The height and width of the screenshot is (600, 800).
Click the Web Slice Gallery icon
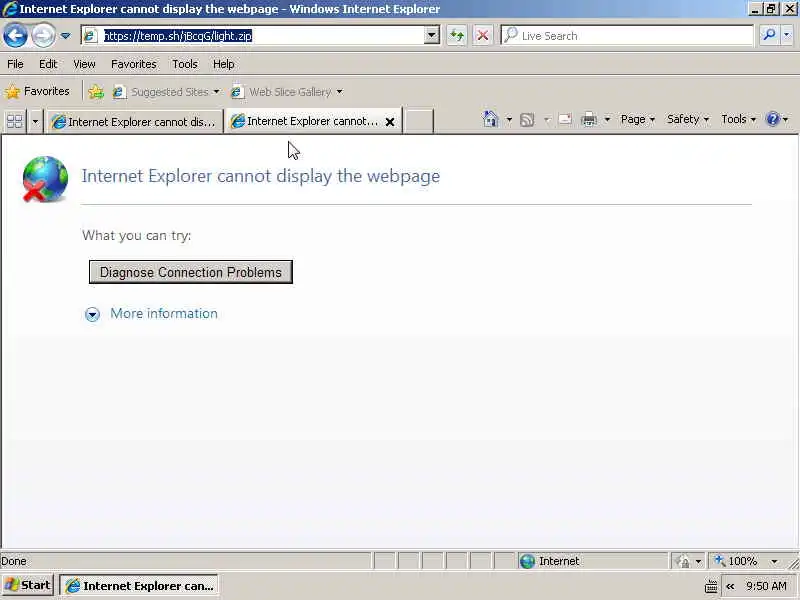[236, 92]
